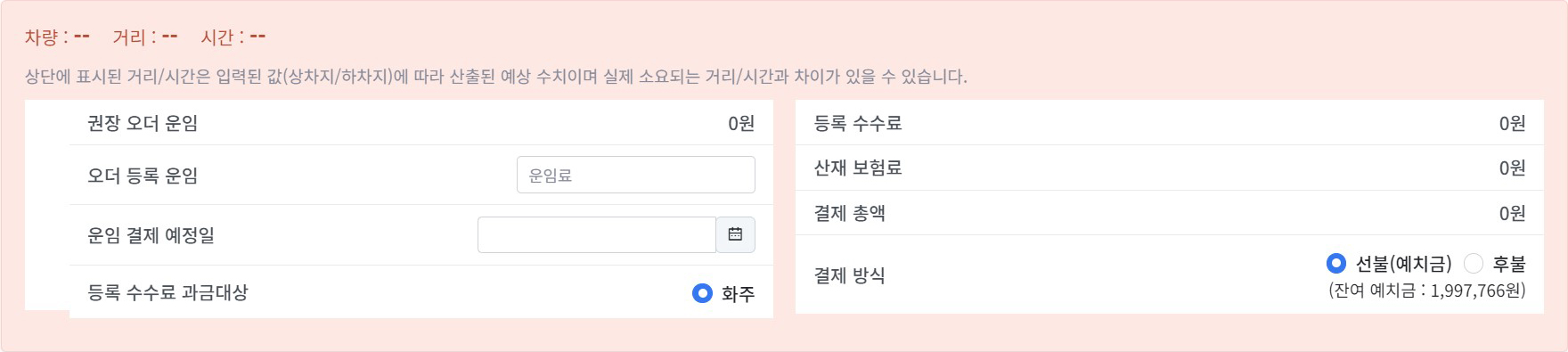Click the 권장 오더 운임 label

(x=143, y=123)
